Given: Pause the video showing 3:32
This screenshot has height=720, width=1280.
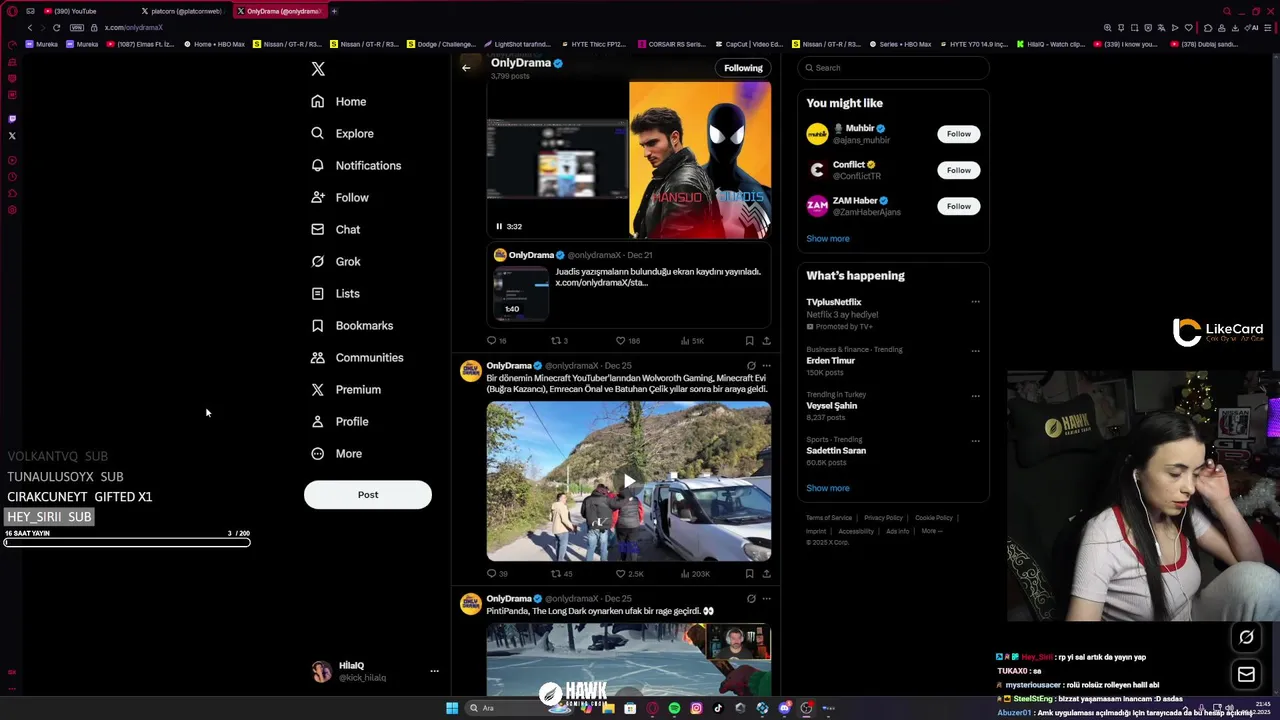Looking at the screenshot, I should tap(499, 226).
